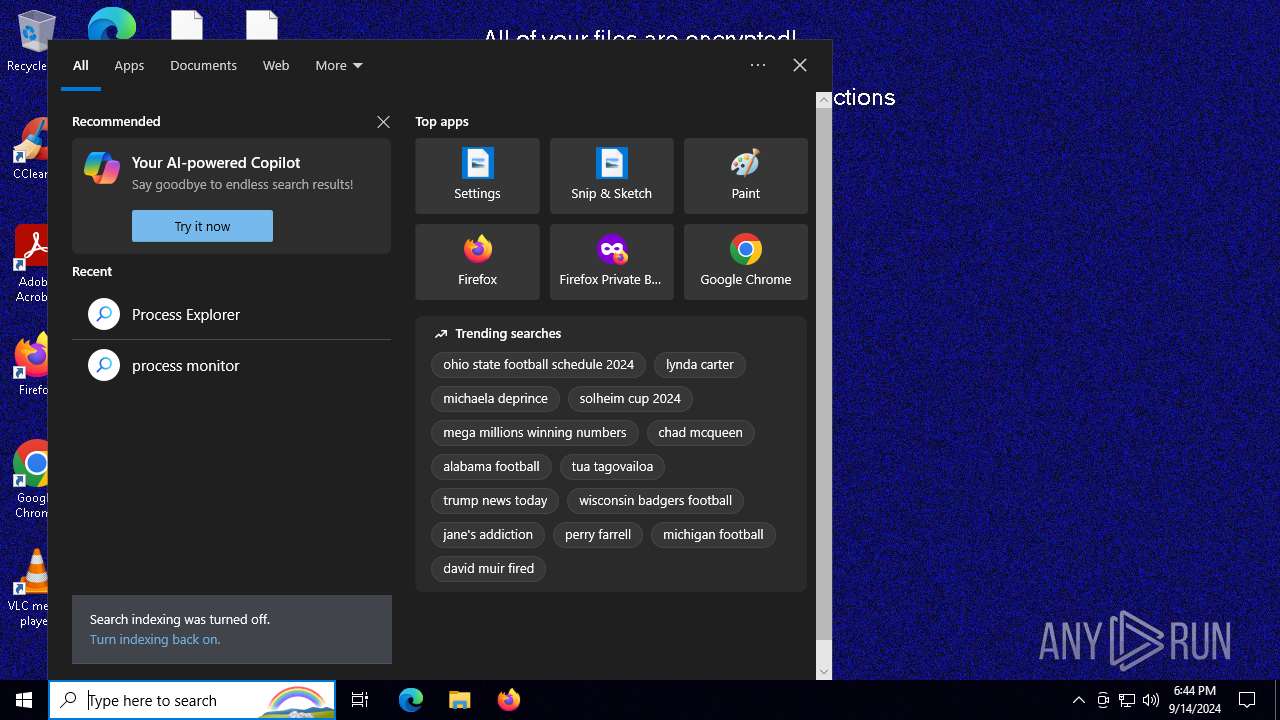Search trending jane's addiction

(488, 535)
